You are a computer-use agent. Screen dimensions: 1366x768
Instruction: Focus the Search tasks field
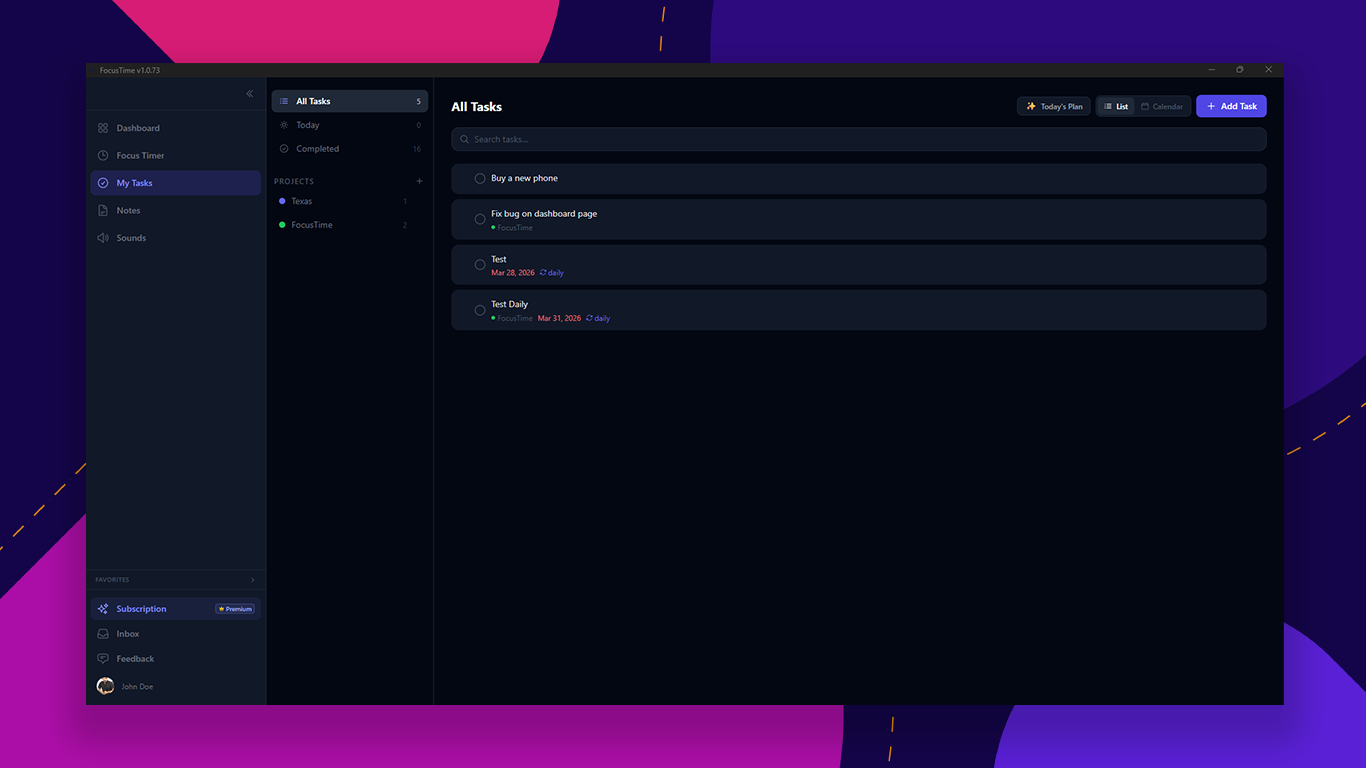pyautogui.click(x=858, y=139)
